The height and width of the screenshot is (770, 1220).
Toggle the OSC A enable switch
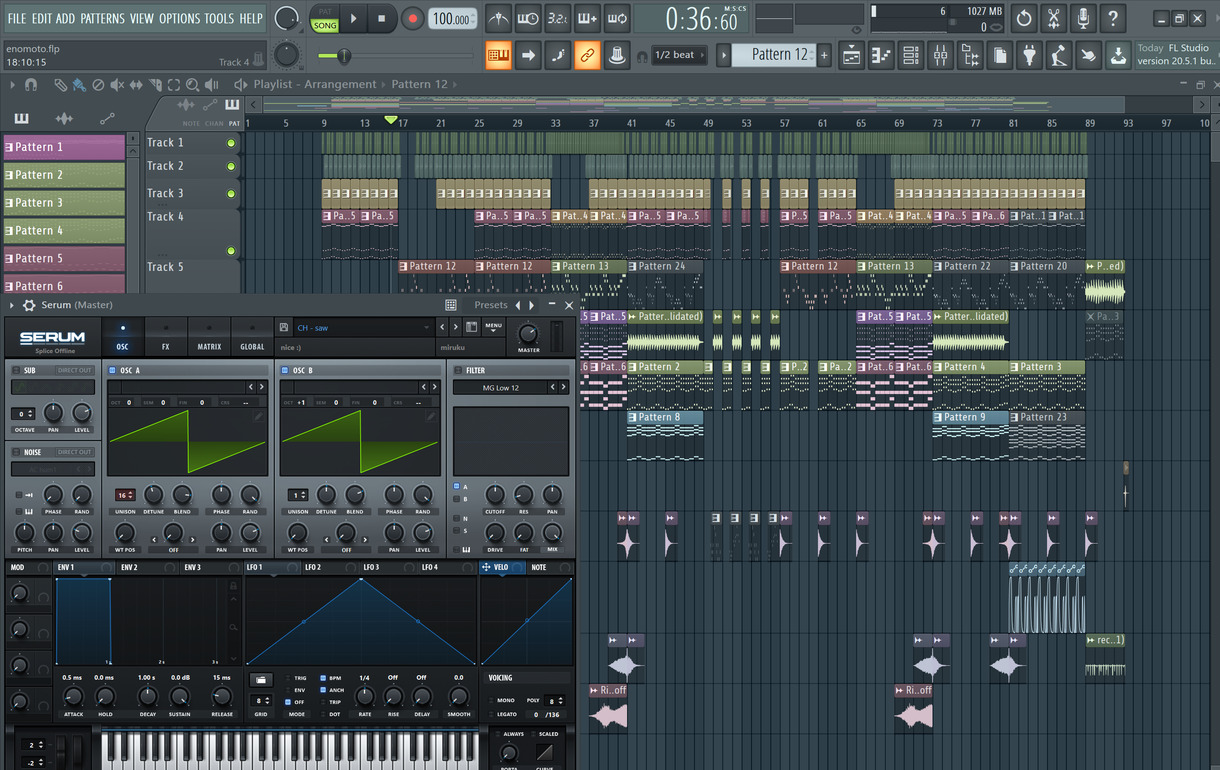point(113,370)
